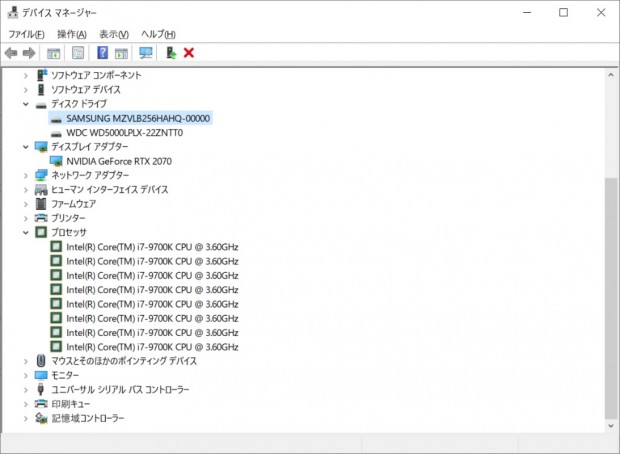Viewport: 620px width, 454px height.
Task: Click the 印刷キュー category icon
Action: click(41, 404)
